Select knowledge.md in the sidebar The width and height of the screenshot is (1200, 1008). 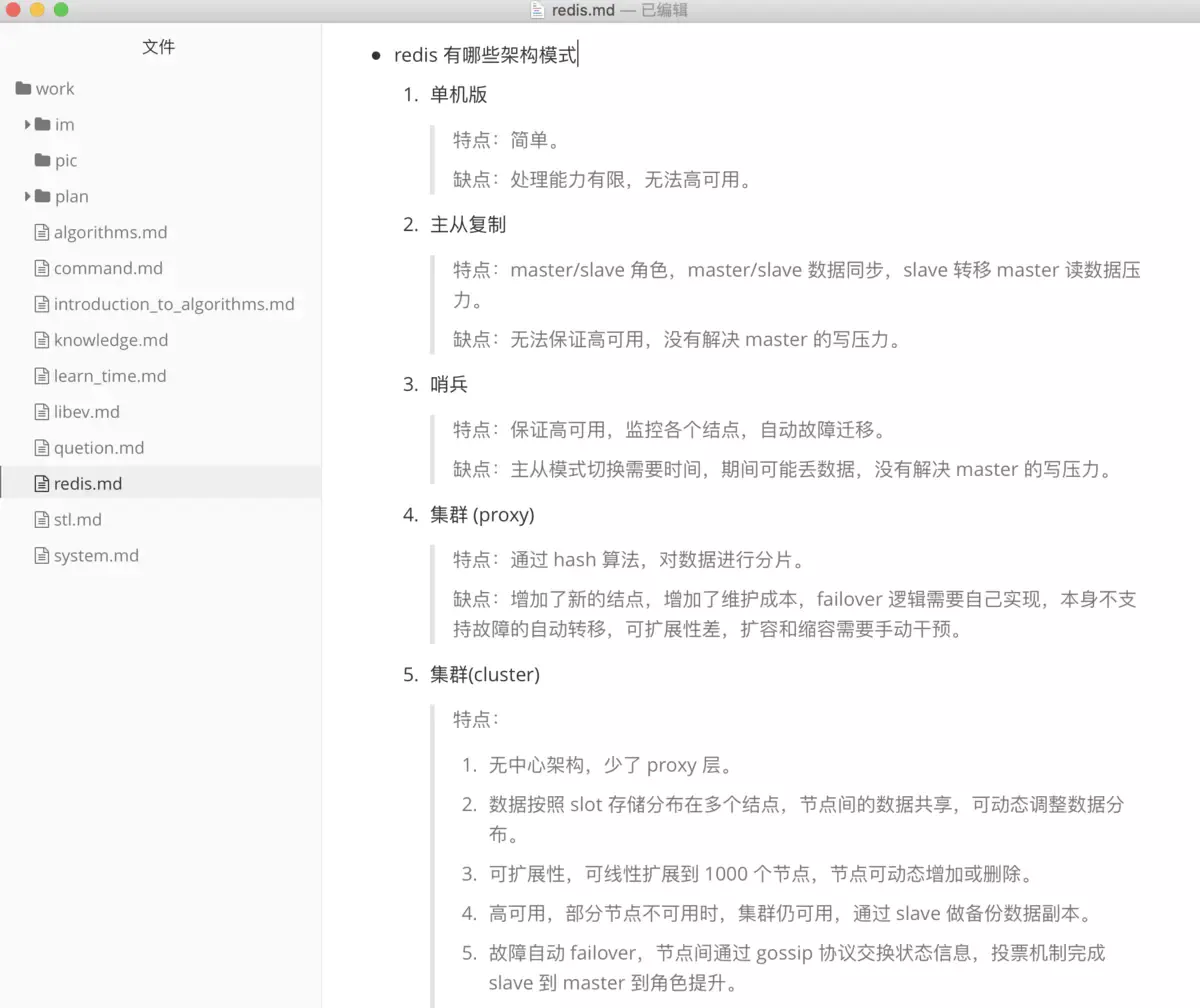[111, 341]
